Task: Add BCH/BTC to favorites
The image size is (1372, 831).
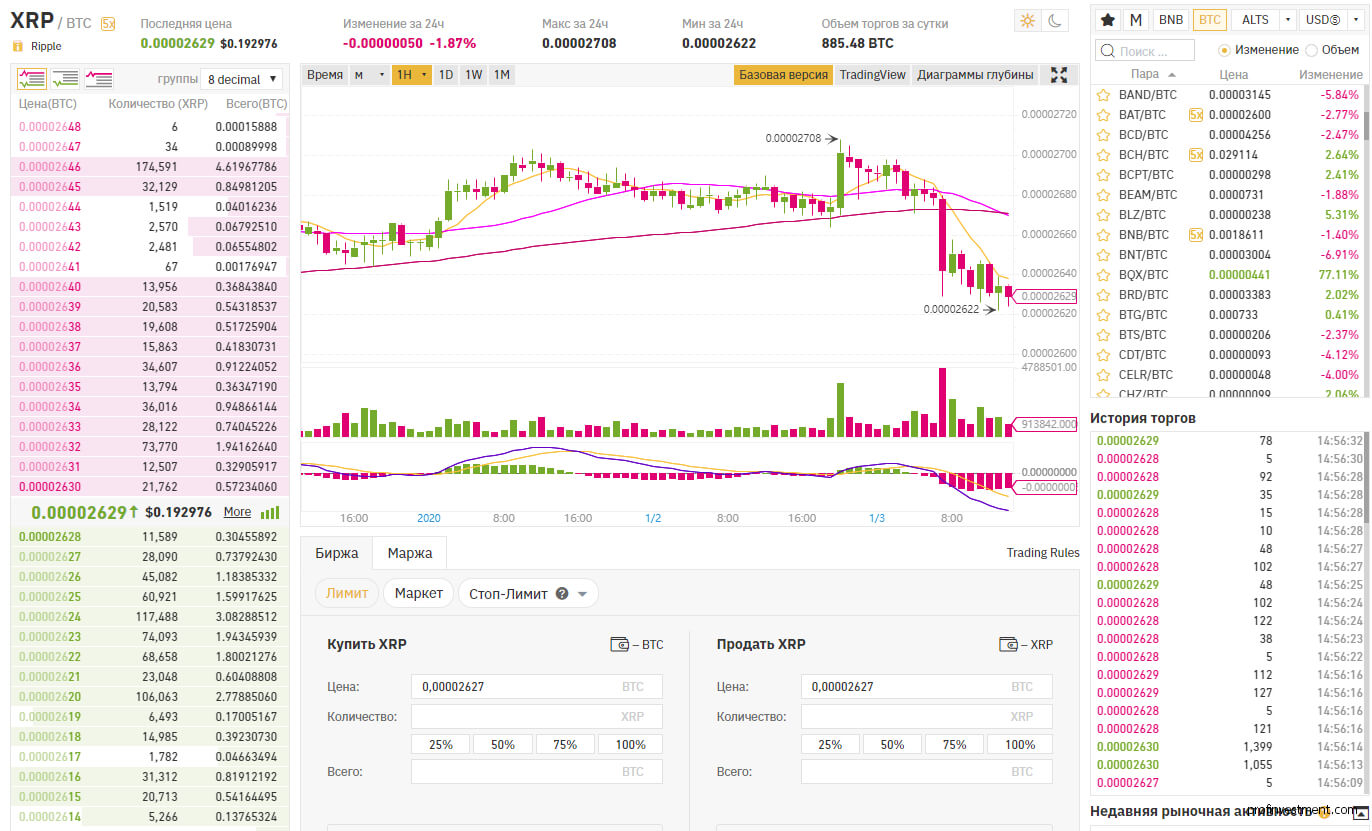Action: pyautogui.click(x=1103, y=155)
